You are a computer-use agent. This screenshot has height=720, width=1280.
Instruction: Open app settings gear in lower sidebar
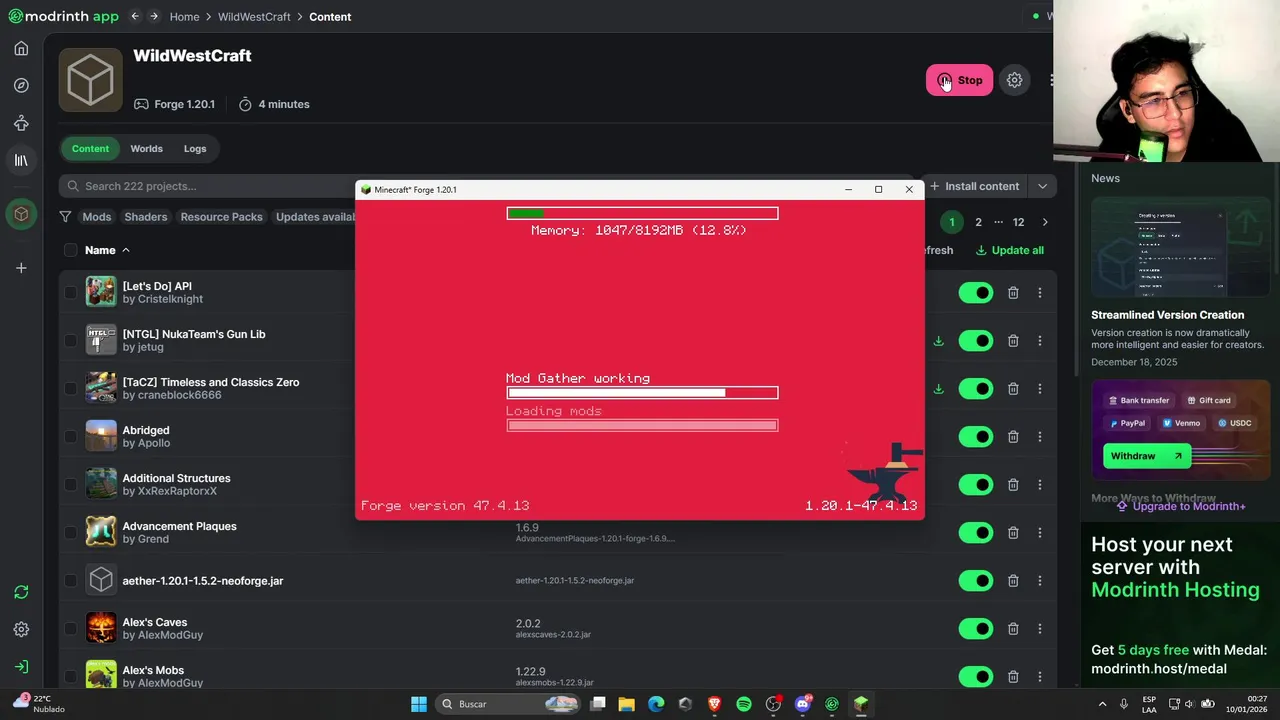(x=21, y=629)
